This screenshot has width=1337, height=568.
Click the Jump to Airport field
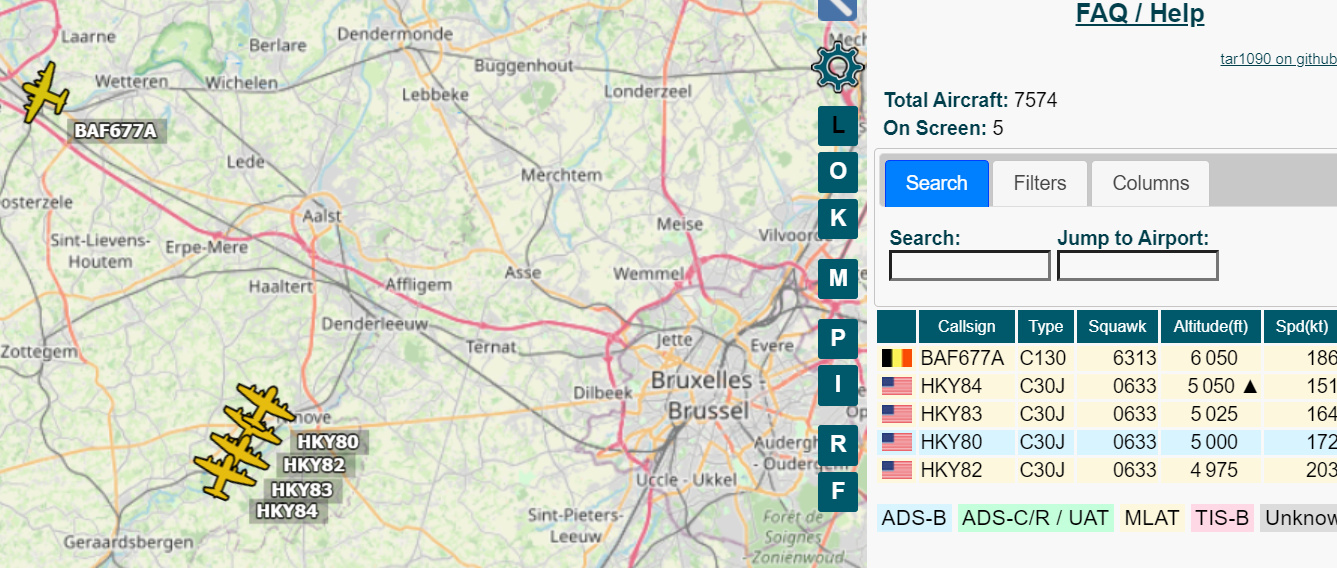click(x=1137, y=266)
